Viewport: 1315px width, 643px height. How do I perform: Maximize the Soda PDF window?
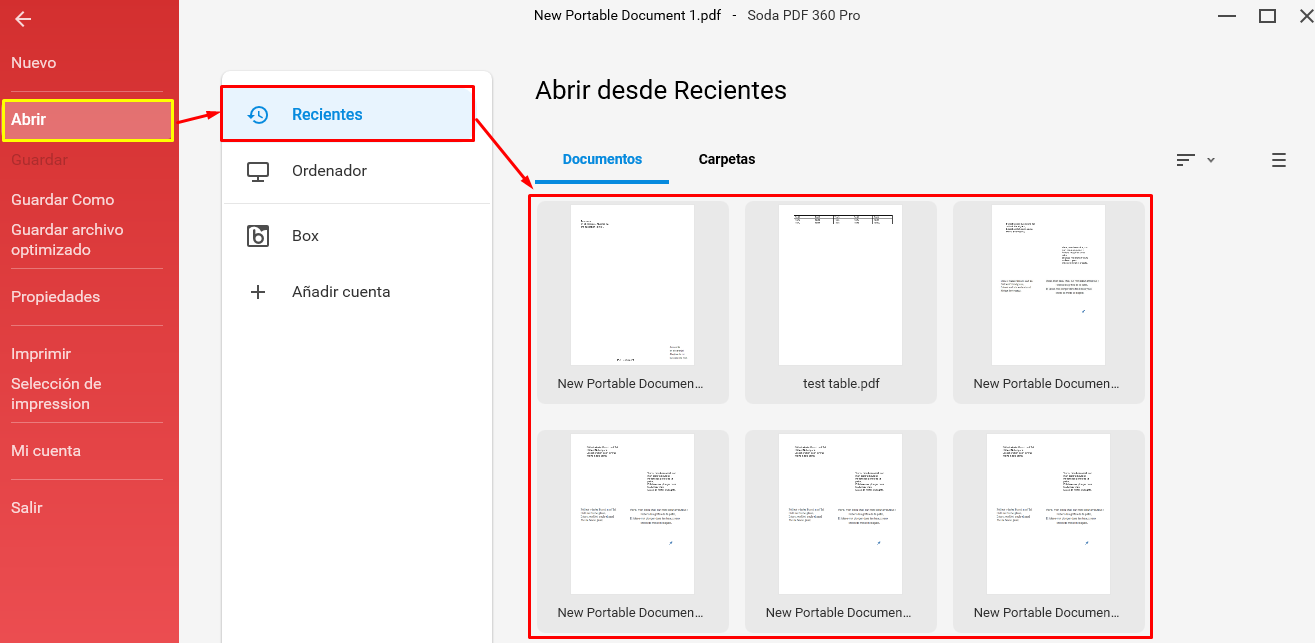tap(1267, 16)
